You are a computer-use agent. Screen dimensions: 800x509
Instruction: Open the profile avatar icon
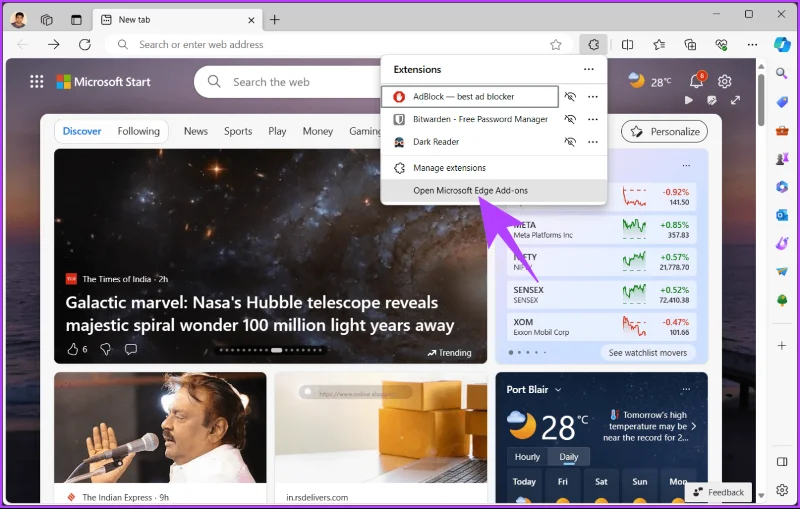point(18,20)
